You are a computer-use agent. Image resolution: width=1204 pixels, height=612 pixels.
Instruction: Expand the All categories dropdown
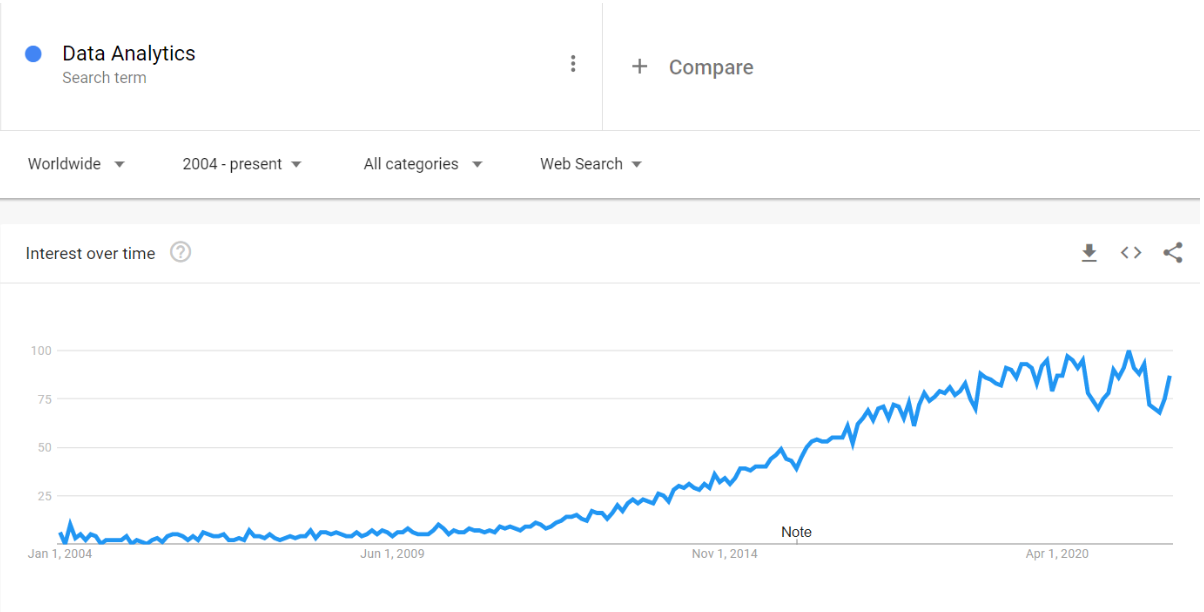pyautogui.click(x=422, y=164)
